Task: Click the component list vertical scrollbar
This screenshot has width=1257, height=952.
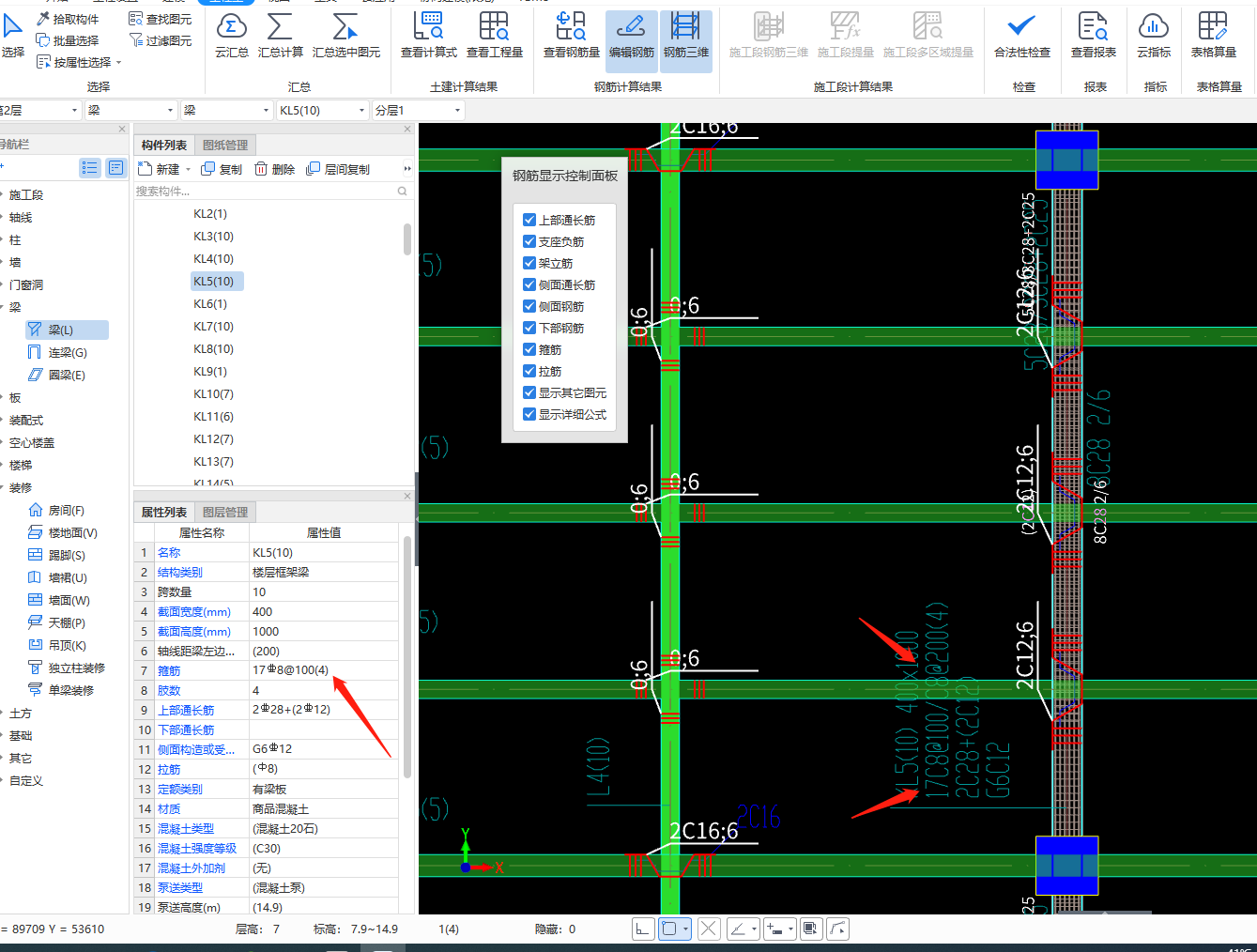Action: click(x=407, y=238)
